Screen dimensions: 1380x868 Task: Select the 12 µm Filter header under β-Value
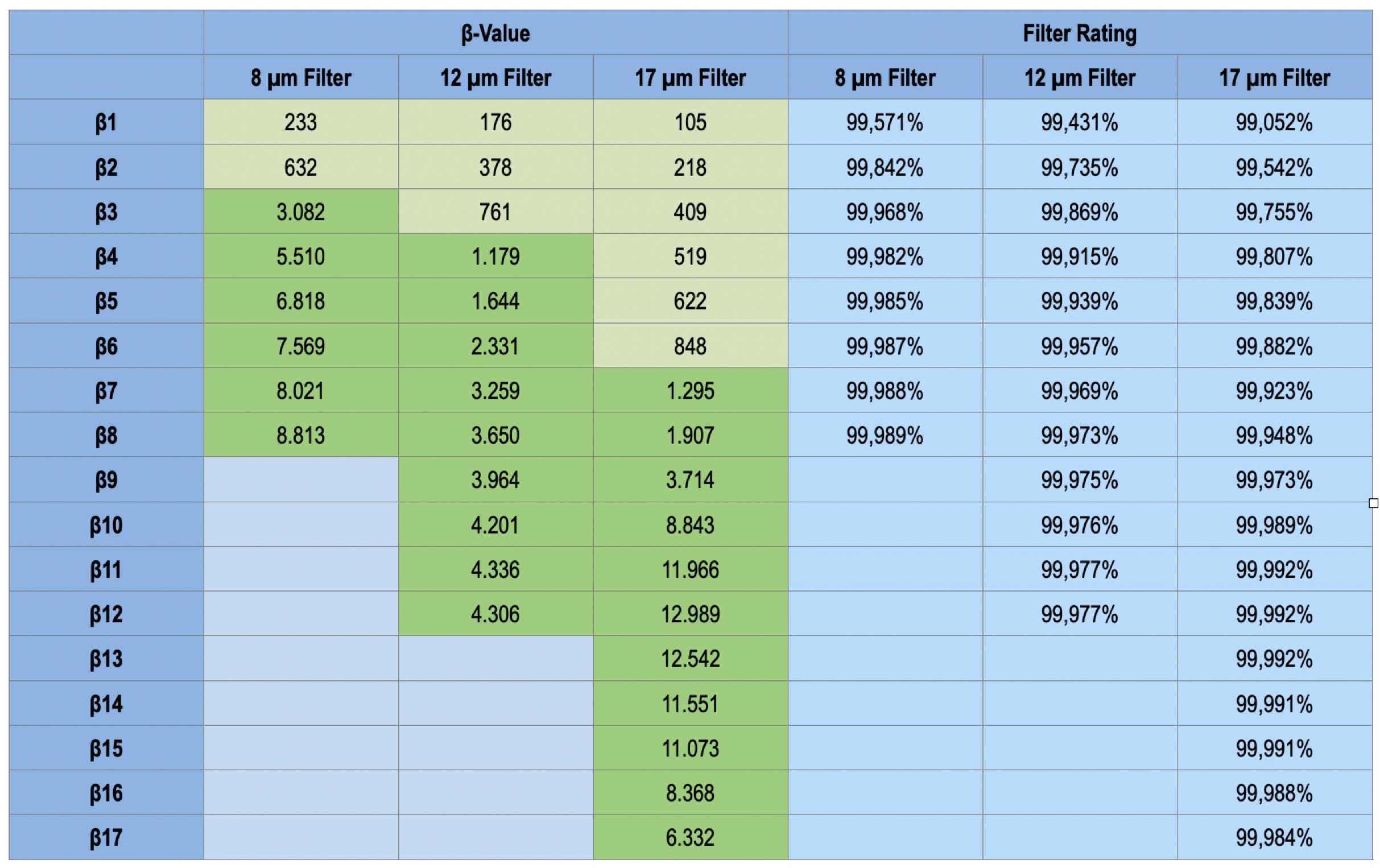[495, 78]
